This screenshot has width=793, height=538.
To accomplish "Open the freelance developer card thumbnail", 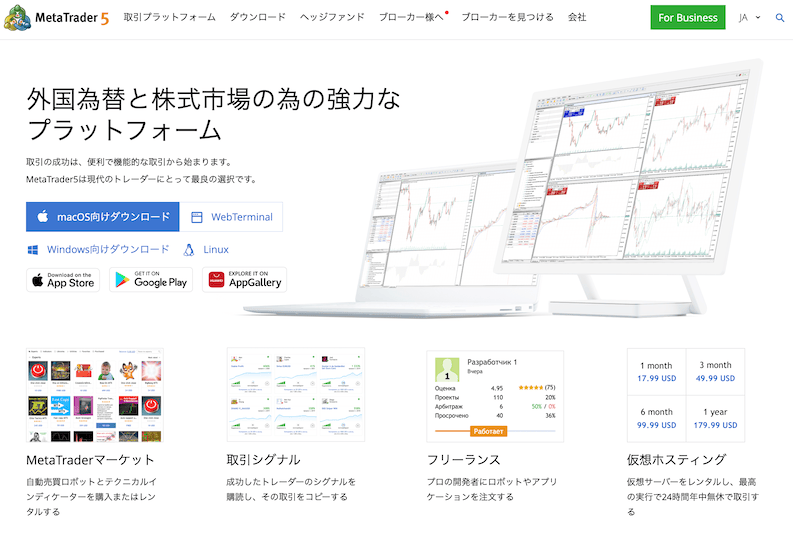I will coord(495,396).
